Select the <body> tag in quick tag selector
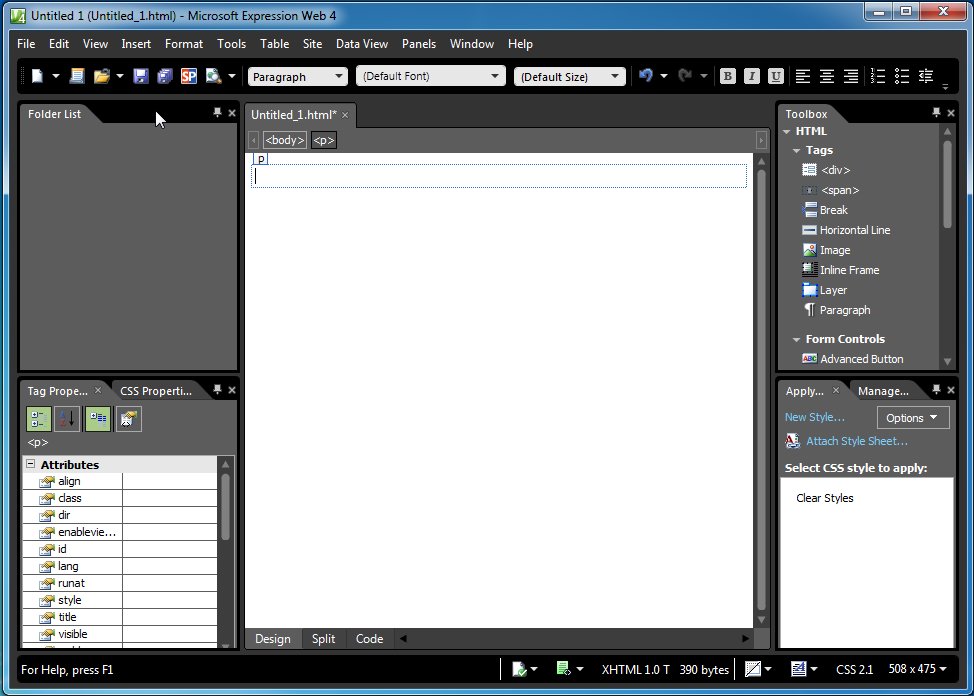974x696 pixels. click(x=284, y=140)
